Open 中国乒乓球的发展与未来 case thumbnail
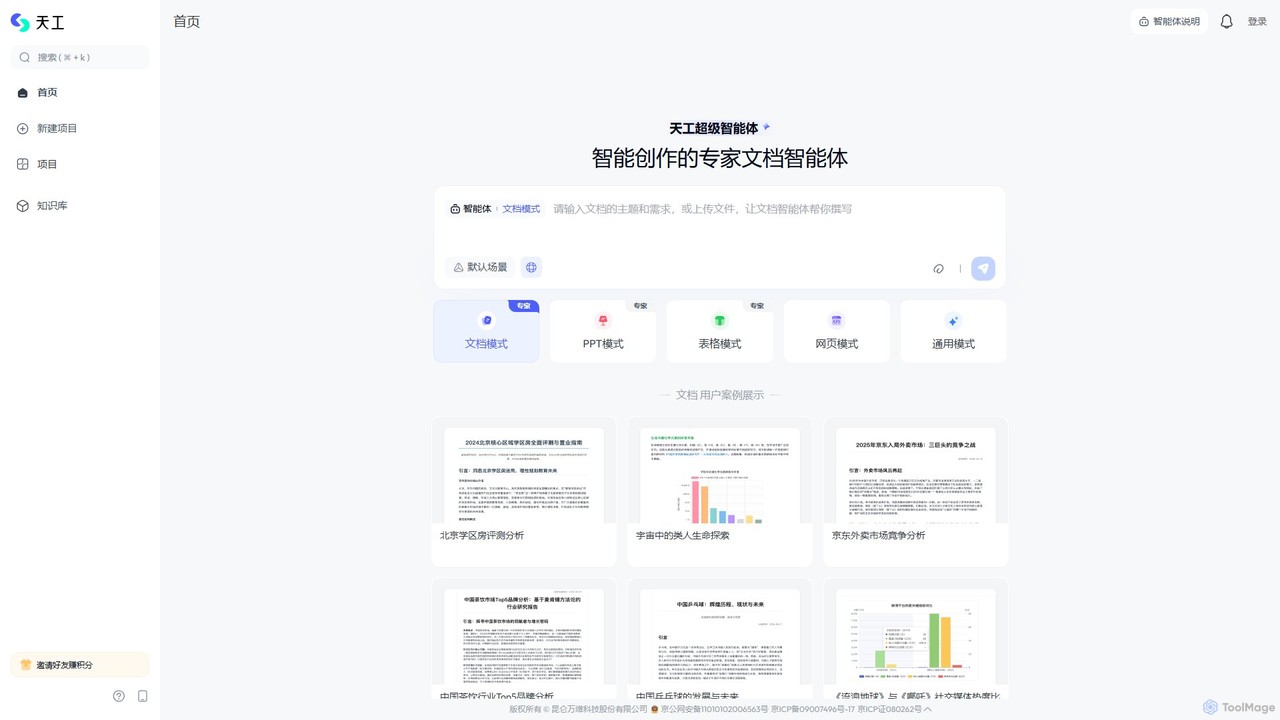Screen dimensions: 1280x720 720,639
